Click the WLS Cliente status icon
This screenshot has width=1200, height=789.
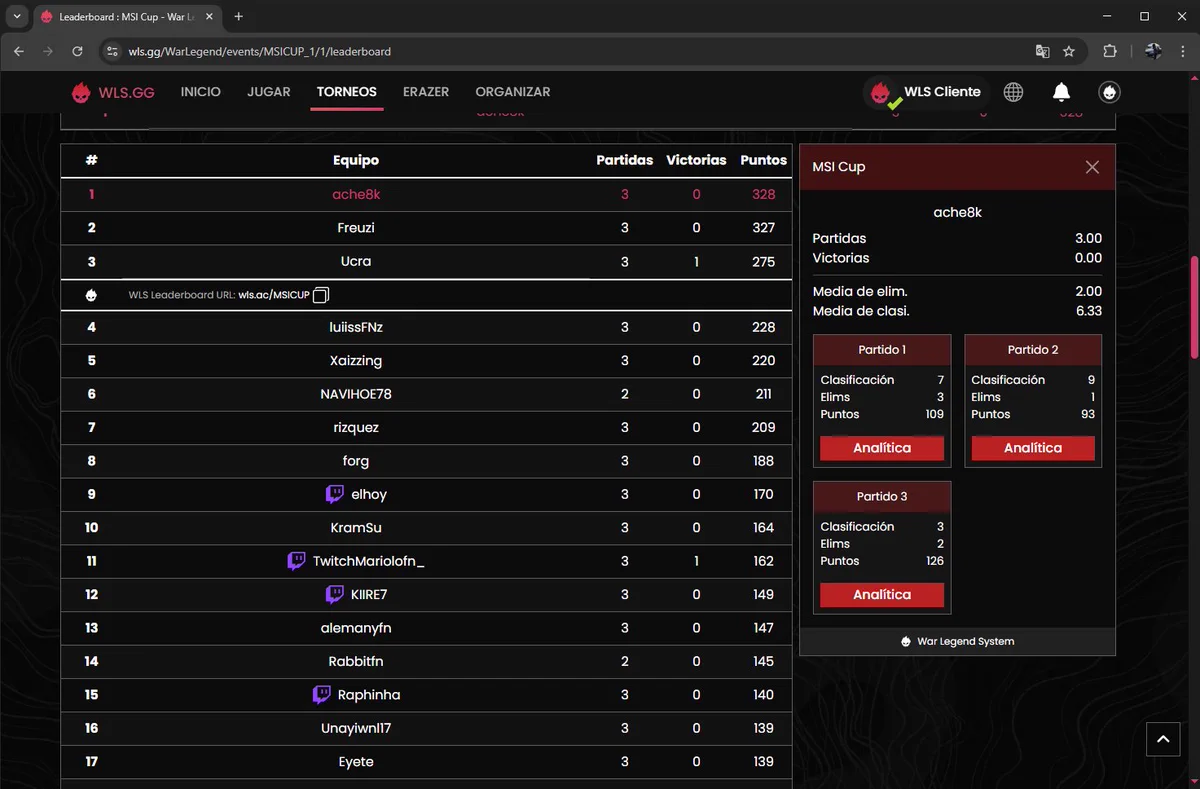(x=881, y=93)
